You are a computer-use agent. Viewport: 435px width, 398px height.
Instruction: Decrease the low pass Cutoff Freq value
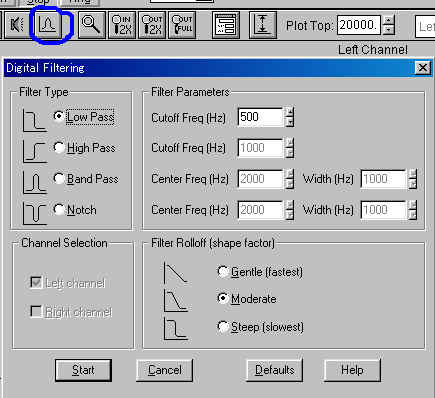pyautogui.click(x=290, y=122)
